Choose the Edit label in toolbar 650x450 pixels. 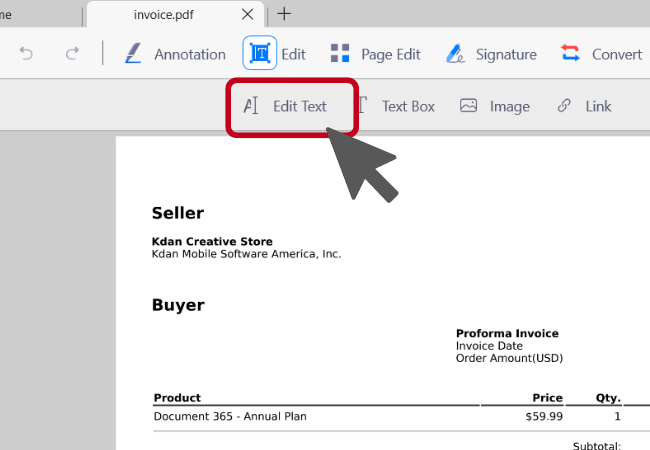293,54
